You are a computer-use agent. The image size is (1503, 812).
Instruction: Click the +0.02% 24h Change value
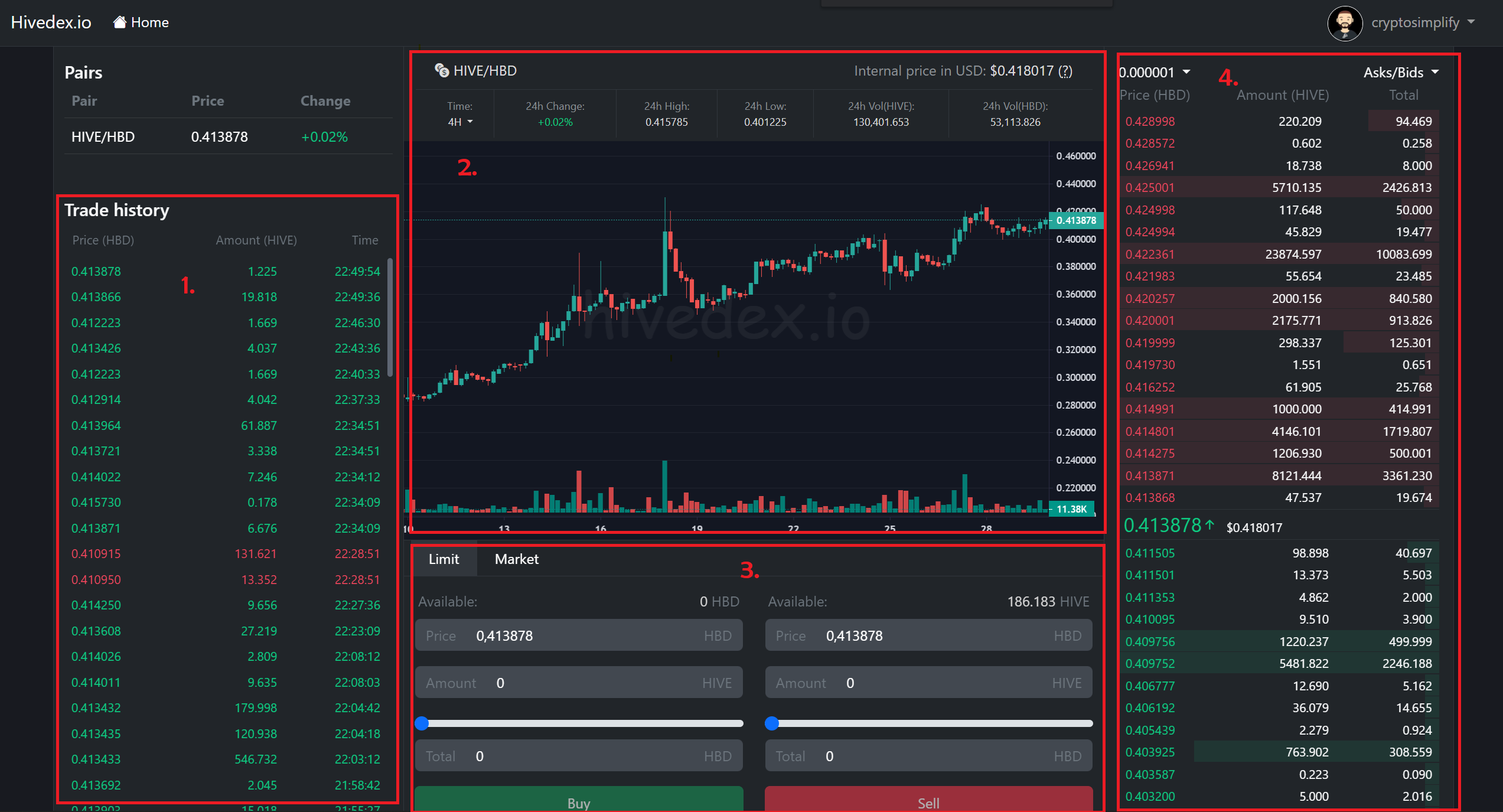[555, 122]
